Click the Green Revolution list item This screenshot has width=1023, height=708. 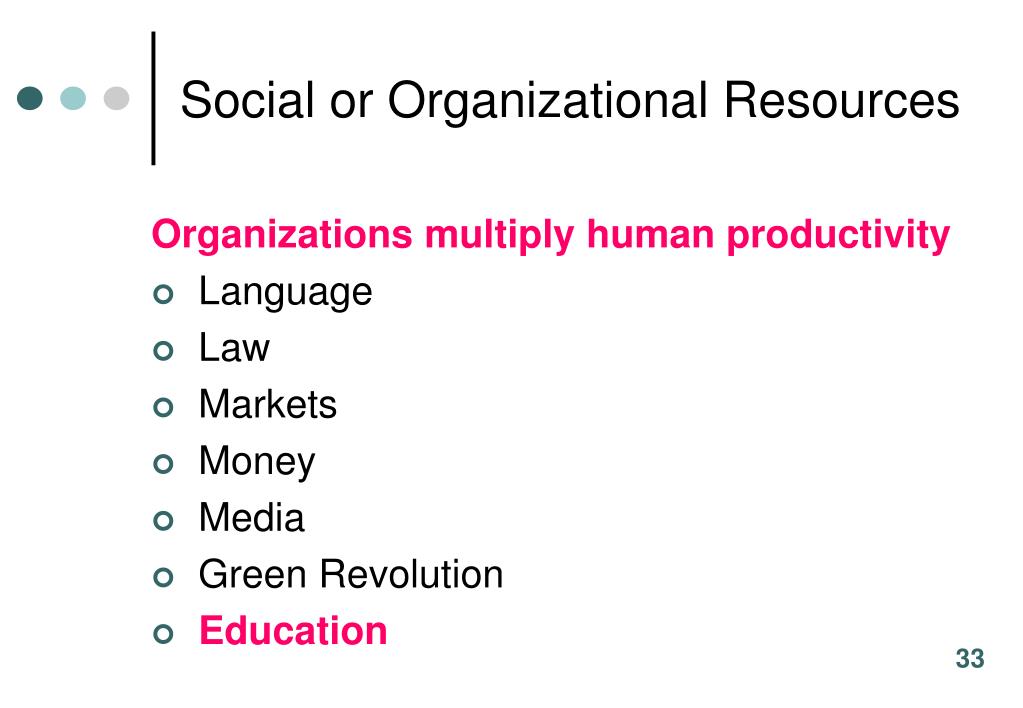[x=351, y=574]
